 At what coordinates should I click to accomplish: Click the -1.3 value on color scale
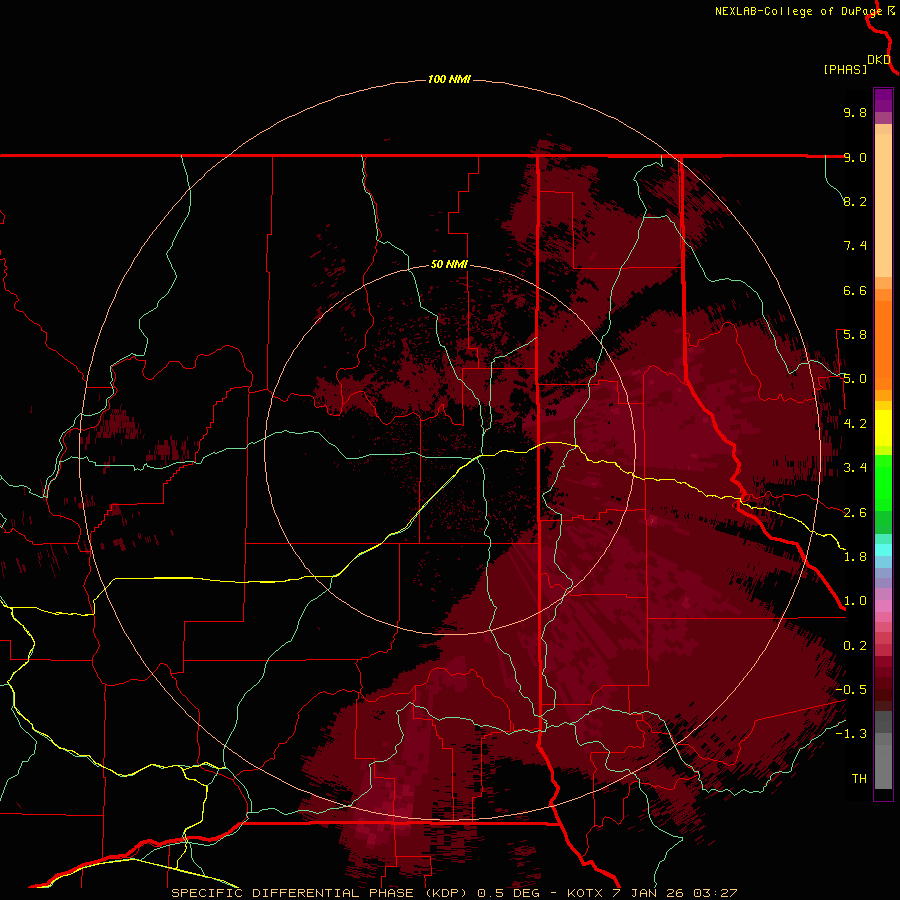851,734
